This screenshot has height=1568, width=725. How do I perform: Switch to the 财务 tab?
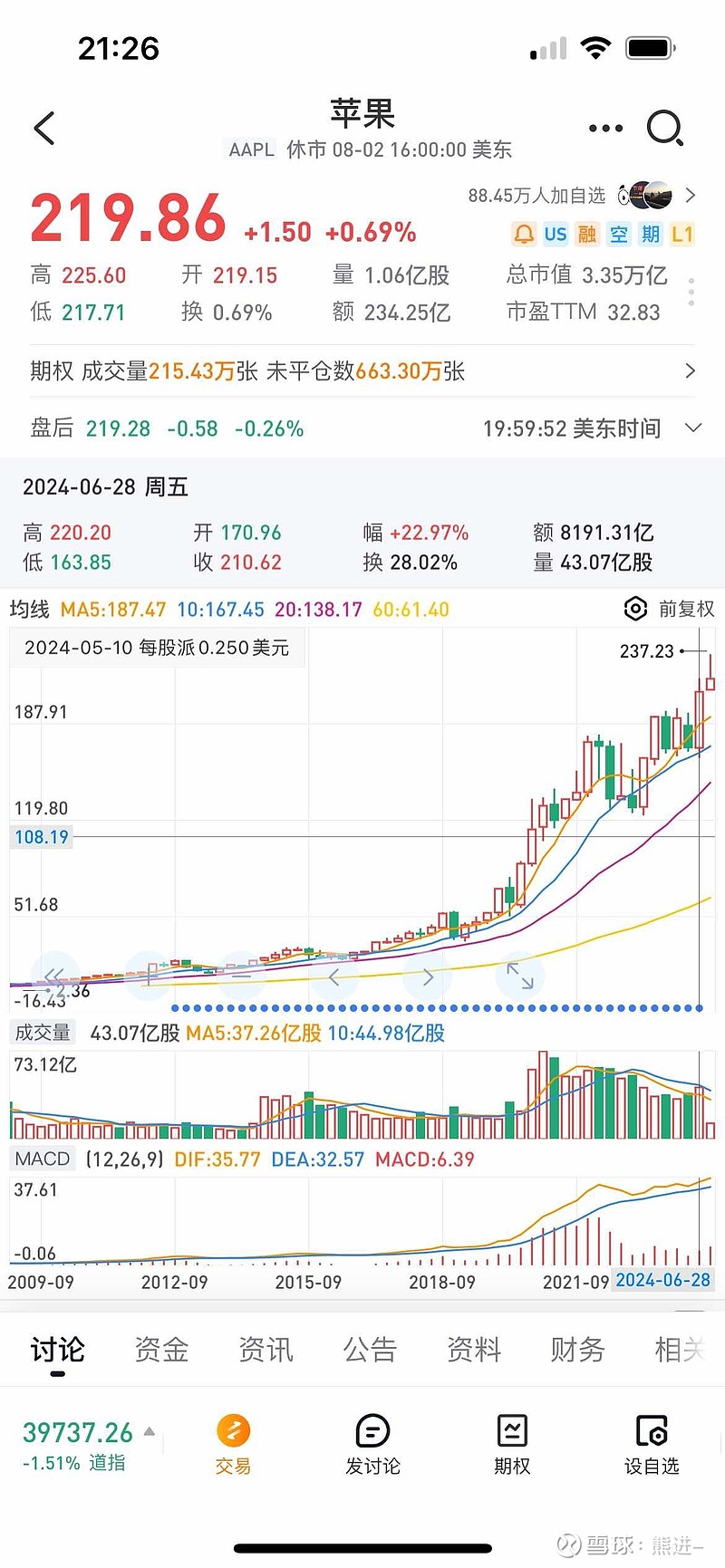click(x=577, y=1350)
